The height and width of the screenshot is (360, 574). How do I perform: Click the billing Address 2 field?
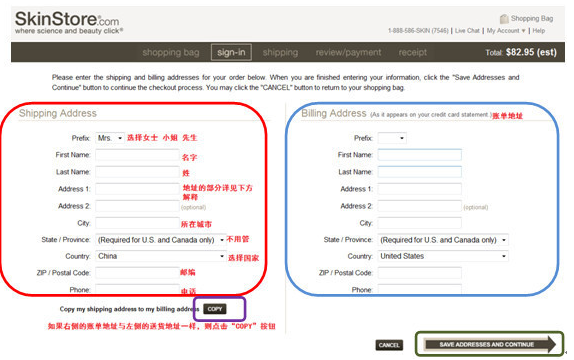point(420,206)
